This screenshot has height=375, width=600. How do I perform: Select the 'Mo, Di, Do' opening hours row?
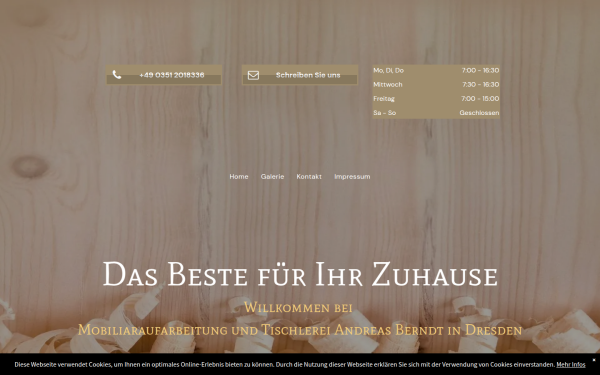(436, 70)
